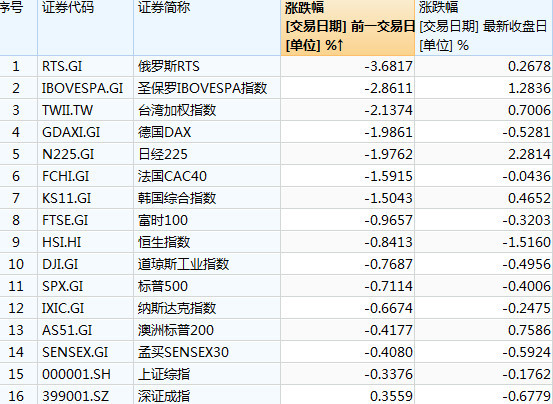Select name 法国CAC40
Image resolution: width=553 pixels, height=404 pixels.
pos(172,176)
